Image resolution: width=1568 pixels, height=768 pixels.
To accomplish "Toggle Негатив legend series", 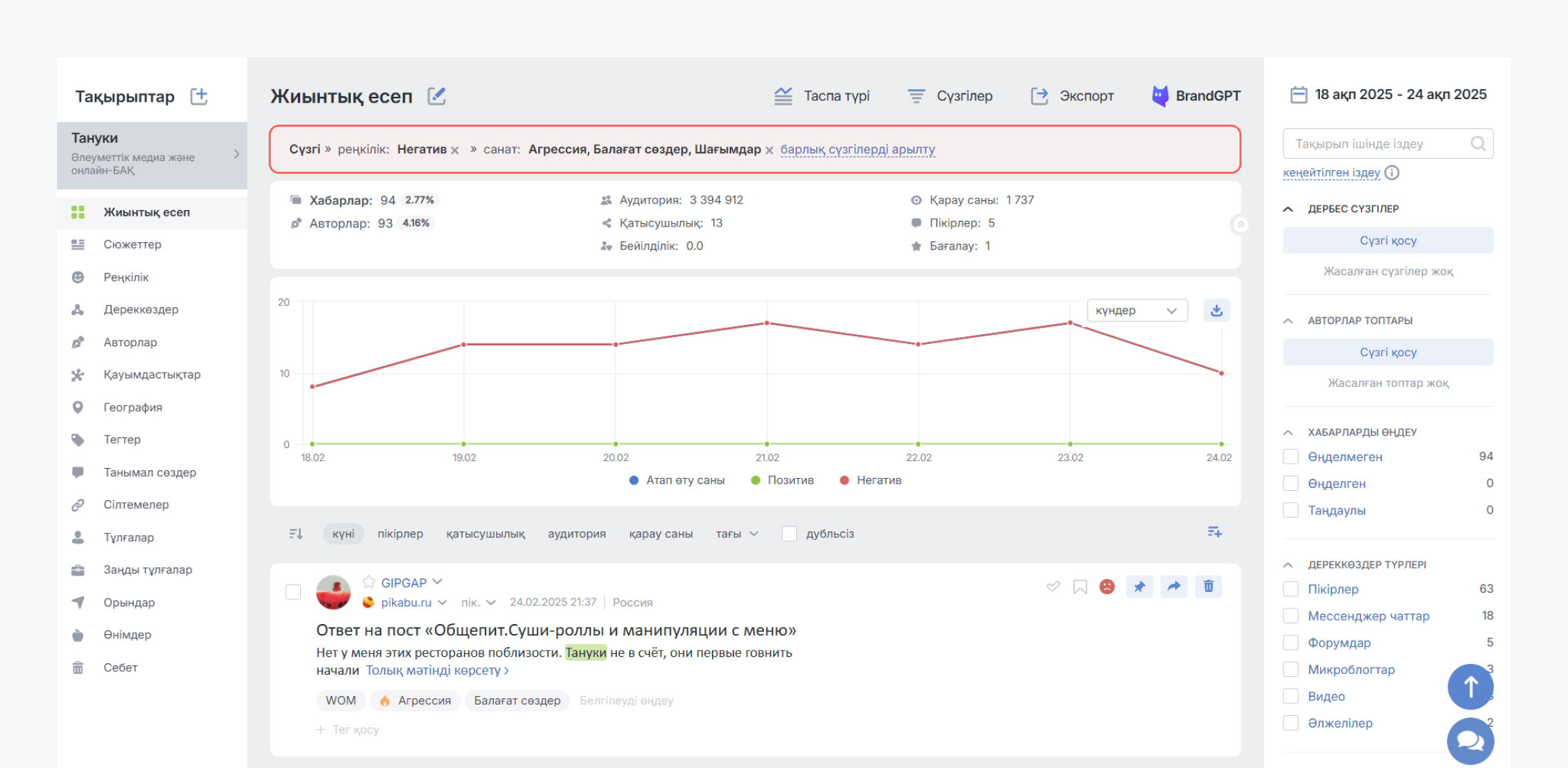I will click(870, 480).
